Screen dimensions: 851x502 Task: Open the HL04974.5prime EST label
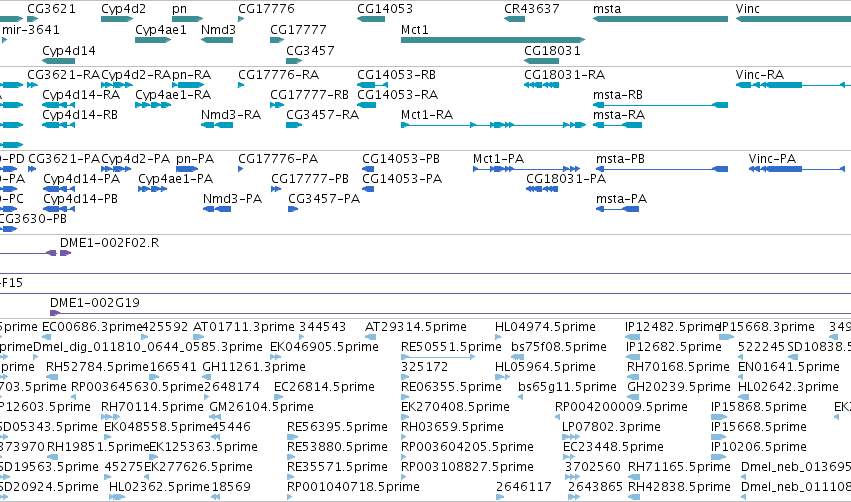(545, 327)
